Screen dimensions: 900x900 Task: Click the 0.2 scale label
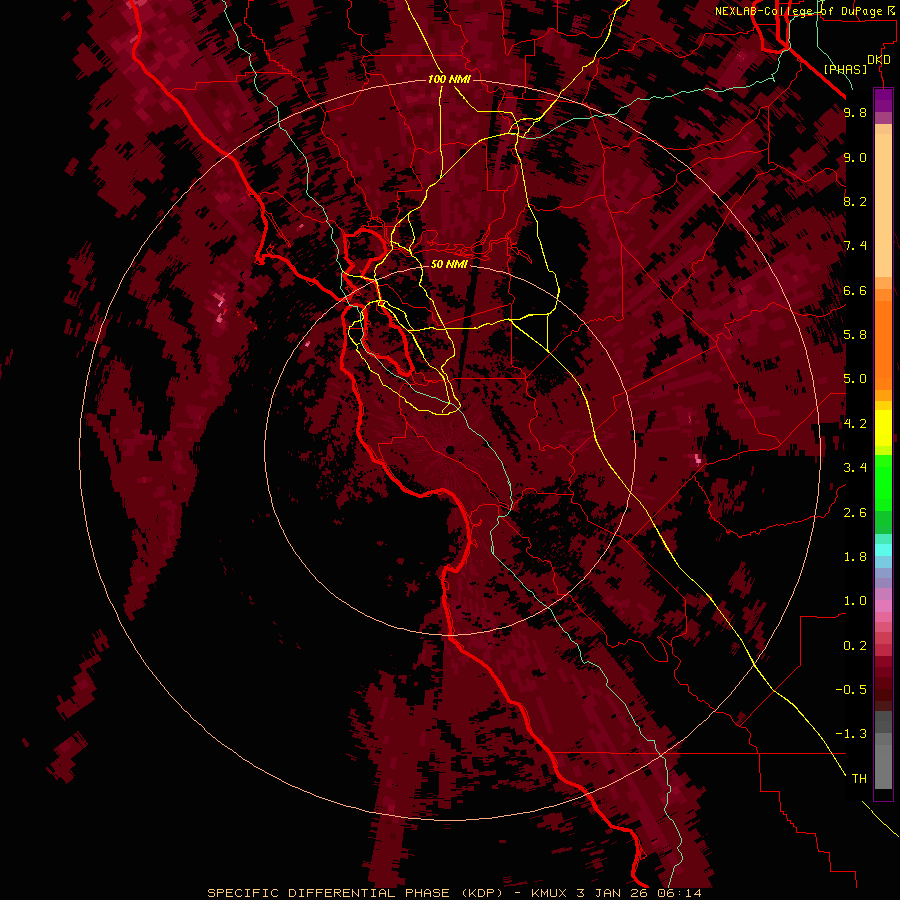click(x=855, y=646)
